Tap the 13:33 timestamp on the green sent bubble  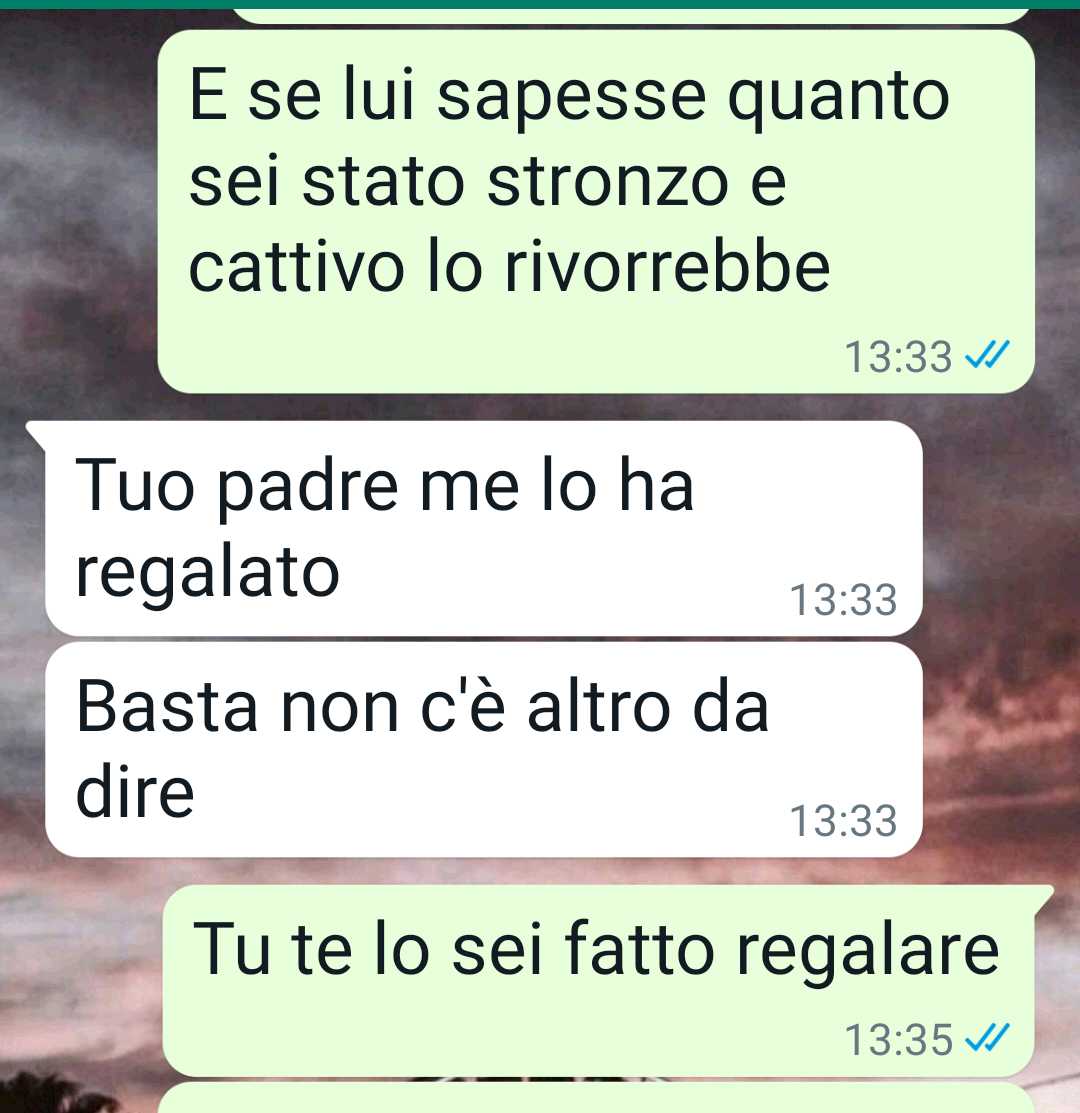click(x=898, y=356)
